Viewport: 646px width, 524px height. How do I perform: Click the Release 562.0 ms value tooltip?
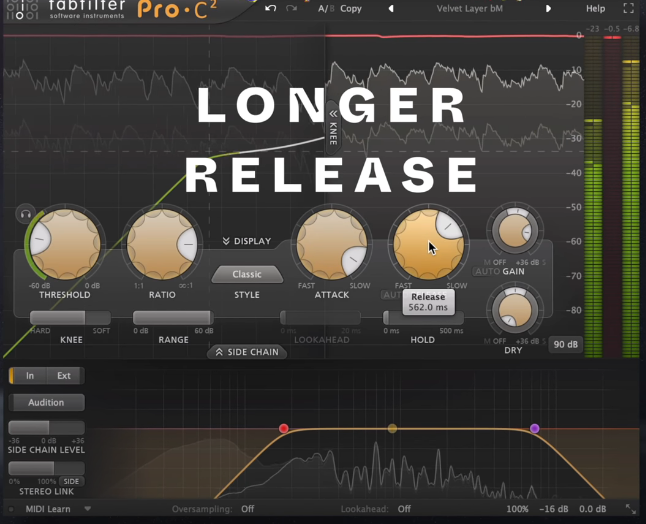428,302
